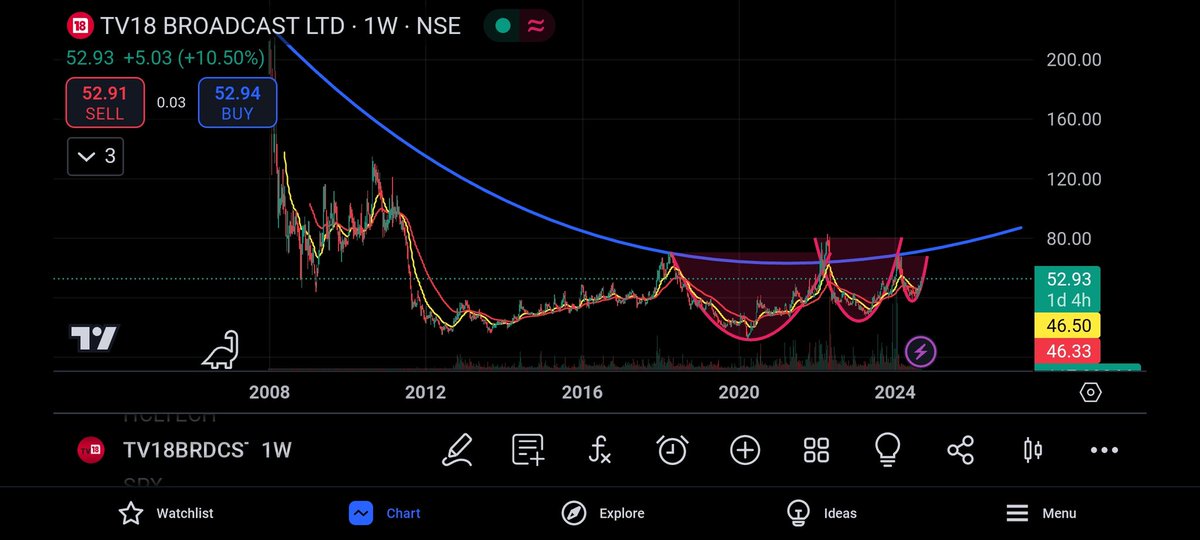Click the red 46.33 indicator value label

tap(1067, 351)
